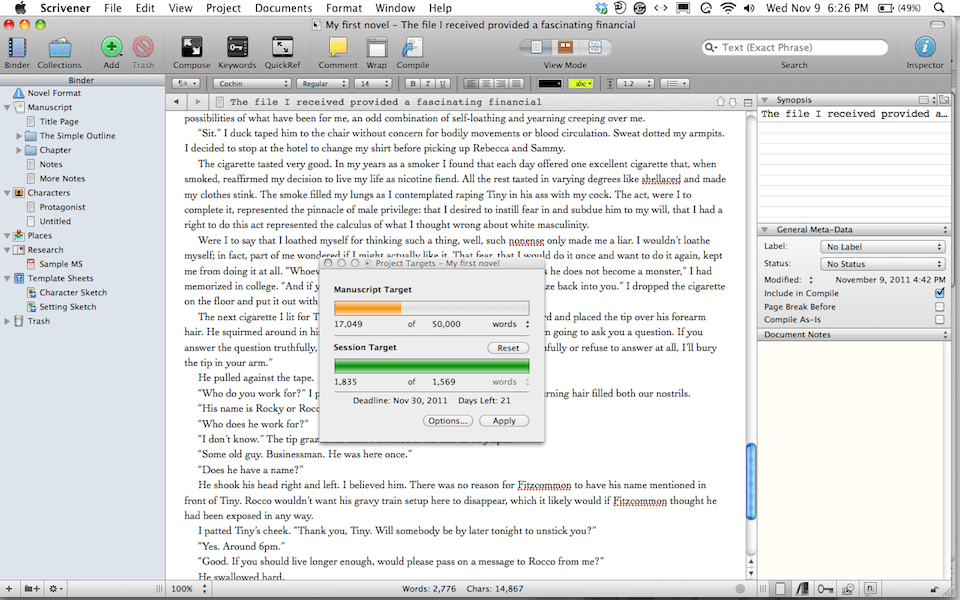Toggle Underline formatting
The height and width of the screenshot is (600, 960).
tap(442, 83)
